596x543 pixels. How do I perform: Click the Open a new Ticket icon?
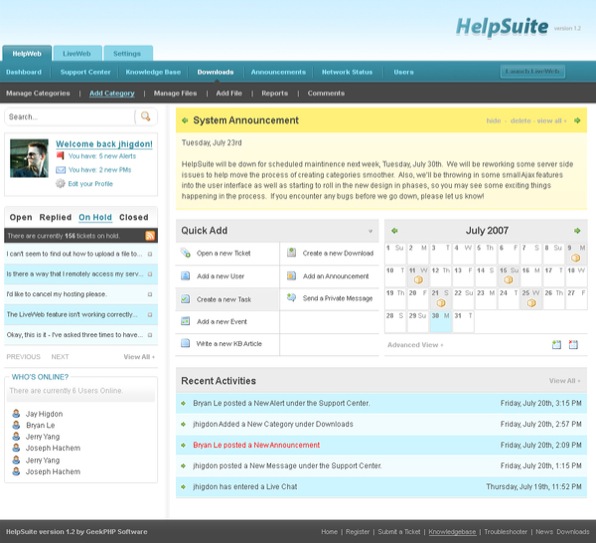pos(185,253)
